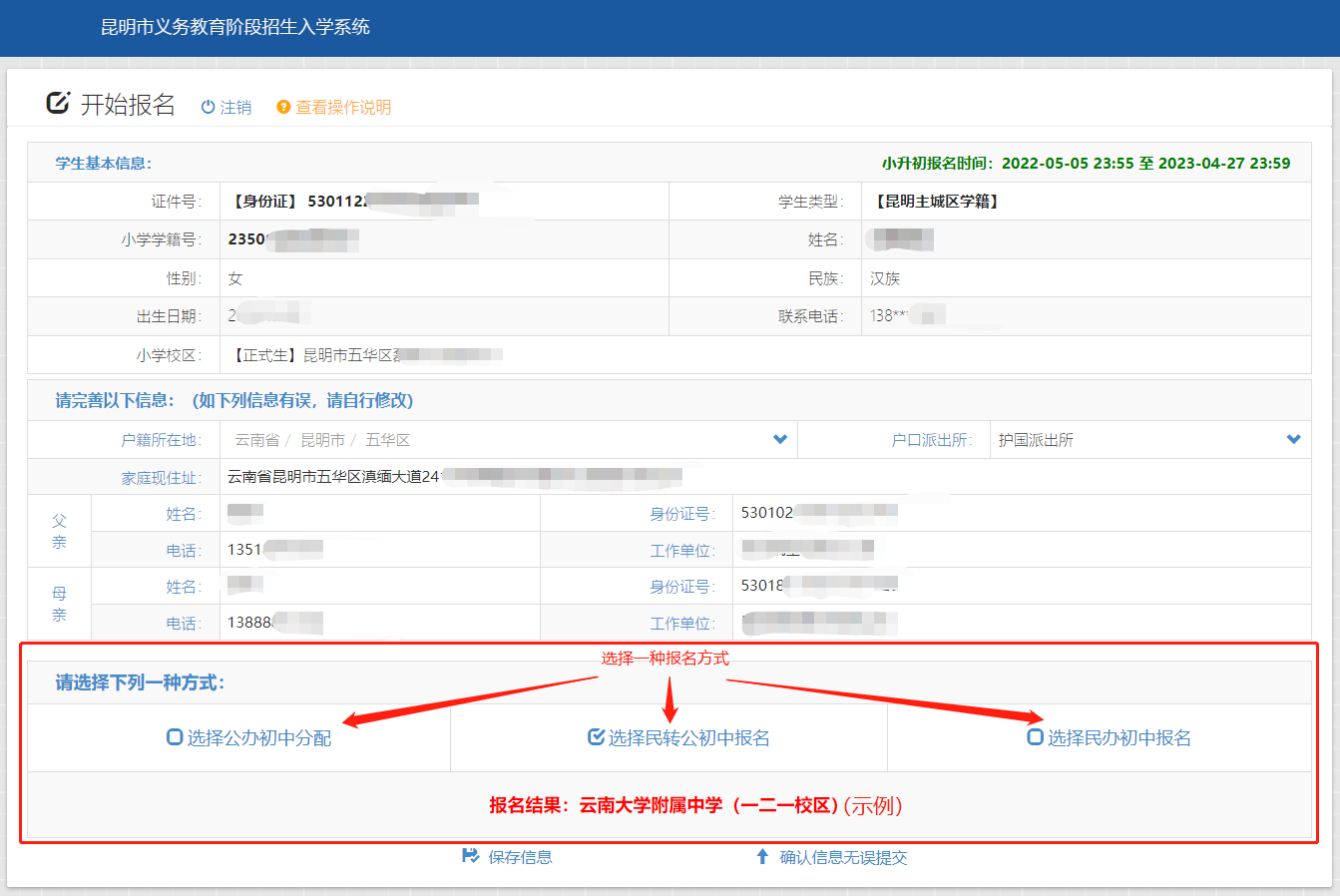Tick the 选择民办初中报名 checkbox

[1036, 737]
